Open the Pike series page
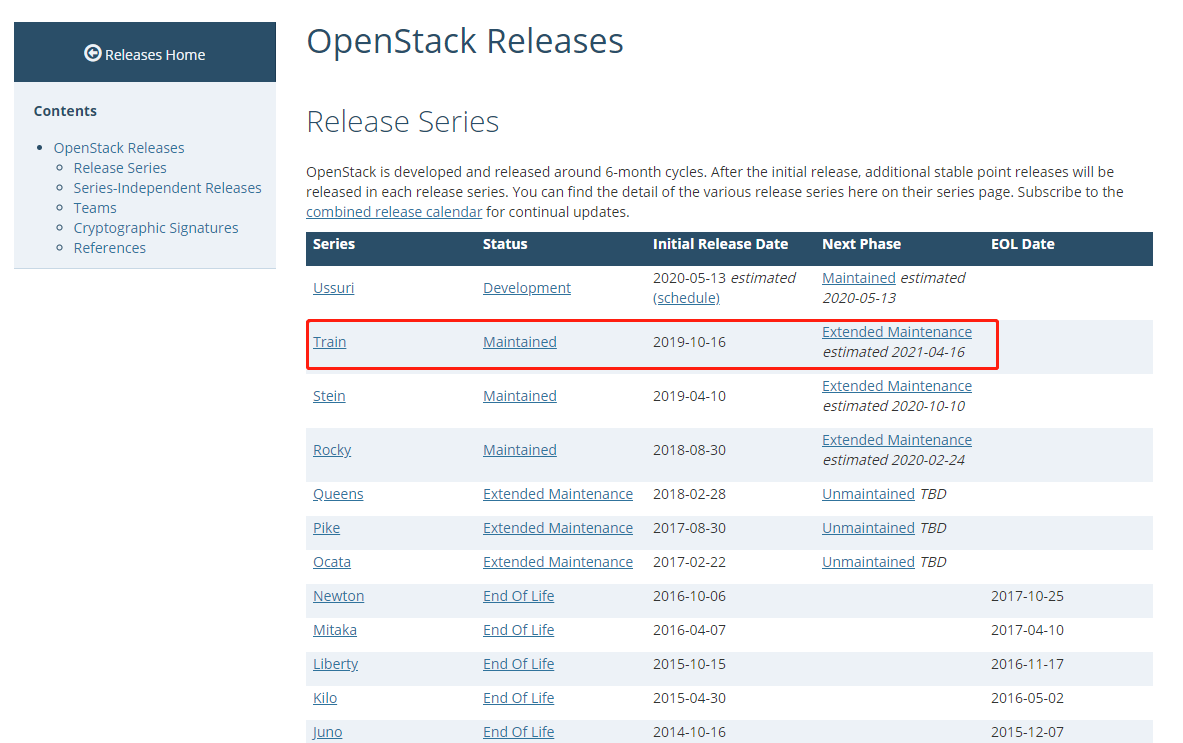Image resolution: width=1183 pixels, height=743 pixels. tap(327, 528)
